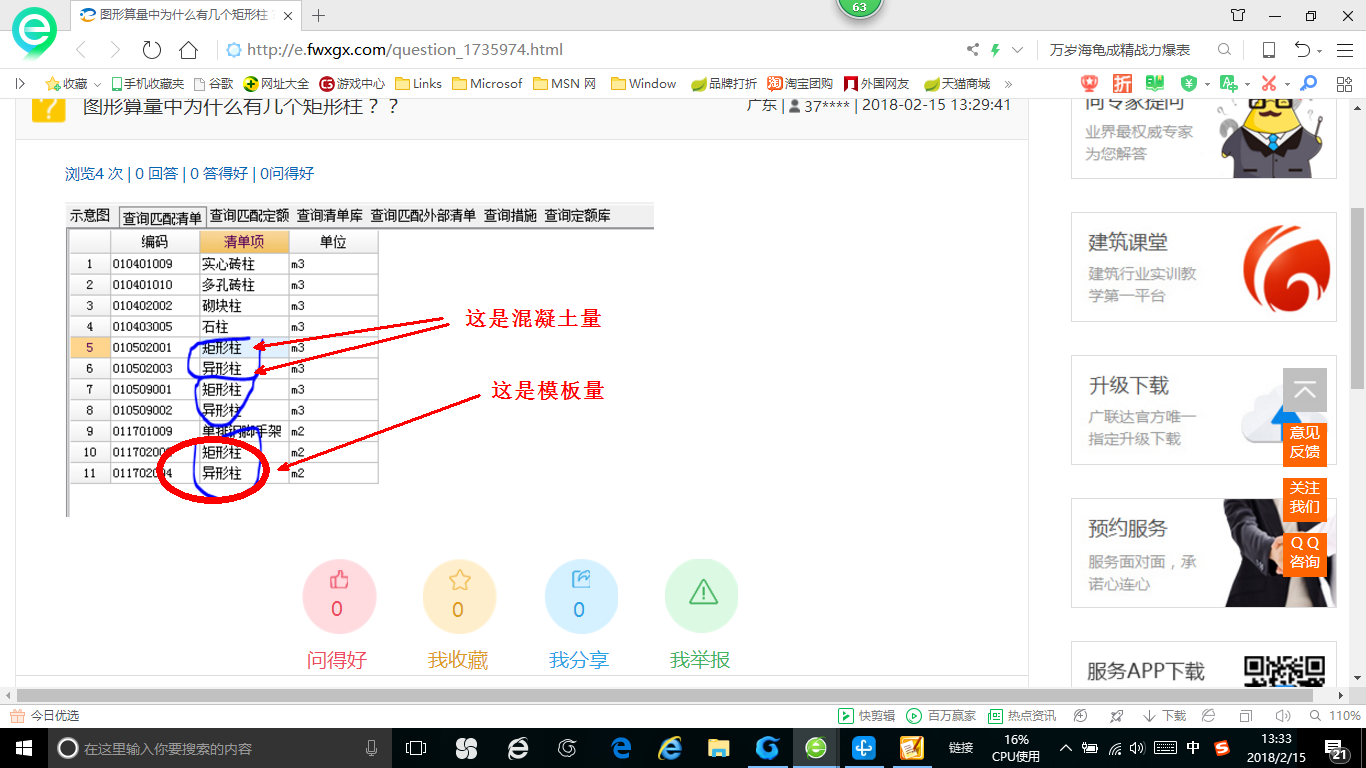Viewport: 1366px width, 768px height.
Task: Open a new tab with the plus icon
Action: pyautogui.click(x=319, y=15)
